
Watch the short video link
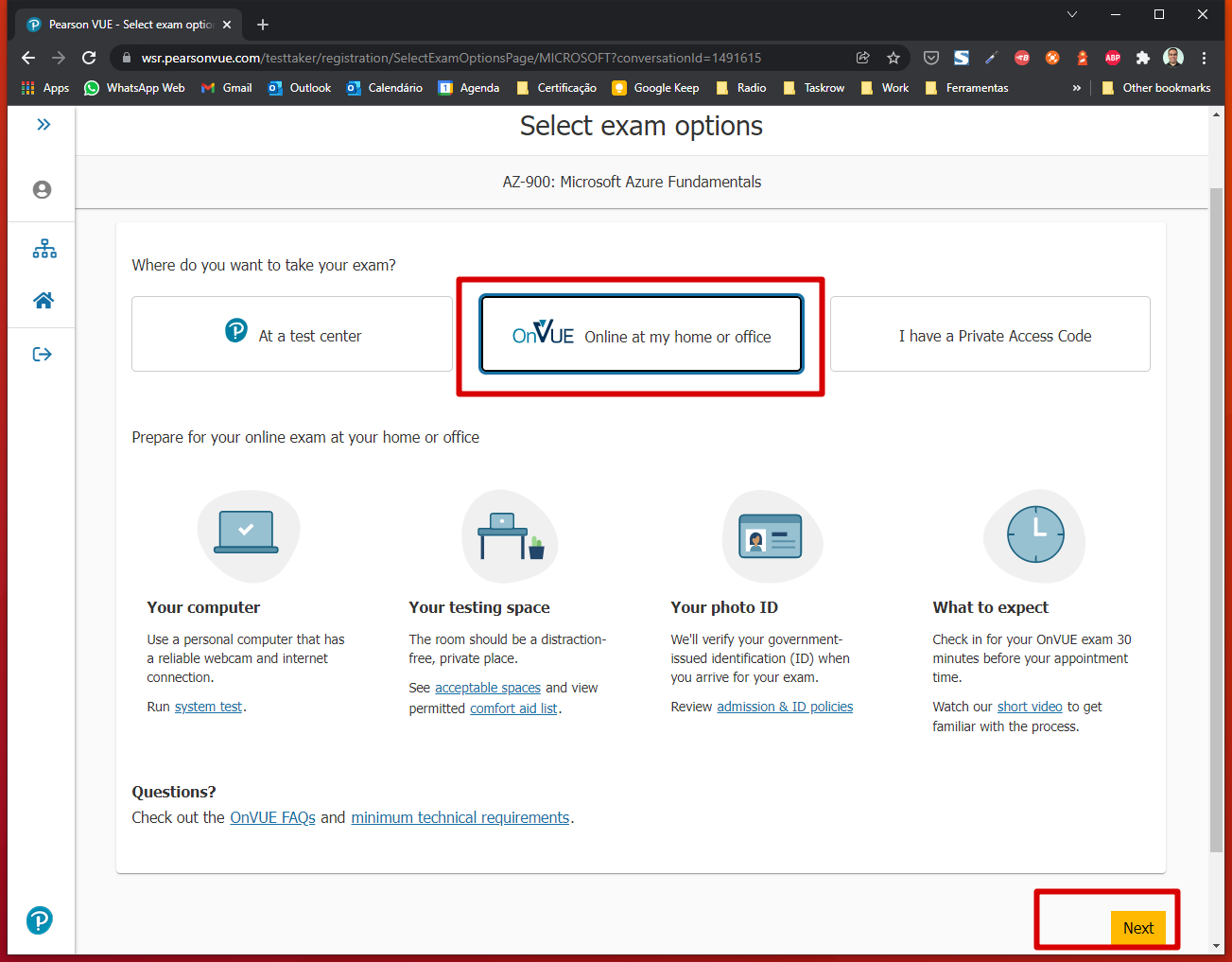[1030, 707]
